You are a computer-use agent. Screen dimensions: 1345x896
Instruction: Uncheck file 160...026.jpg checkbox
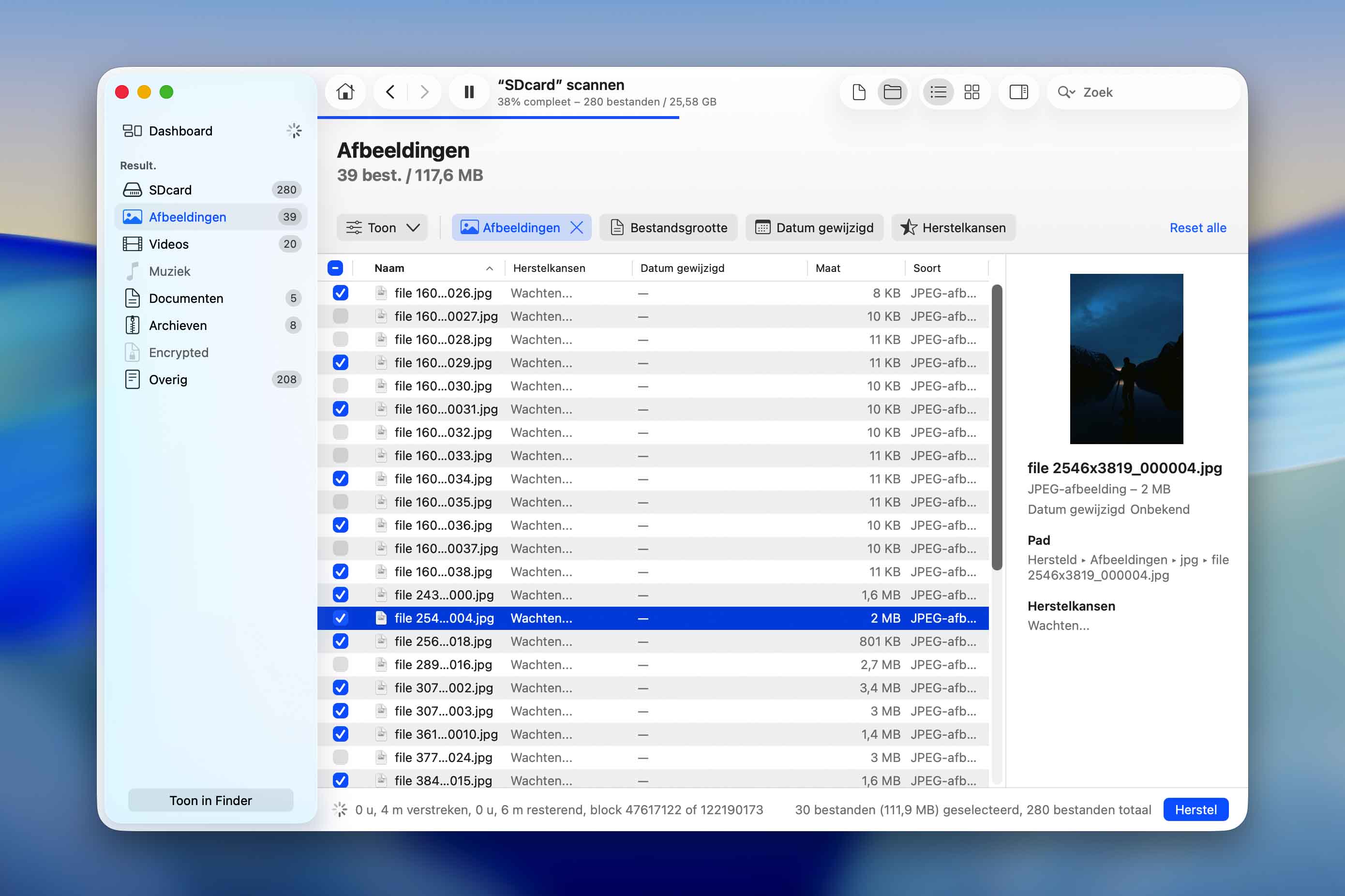coord(341,293)
